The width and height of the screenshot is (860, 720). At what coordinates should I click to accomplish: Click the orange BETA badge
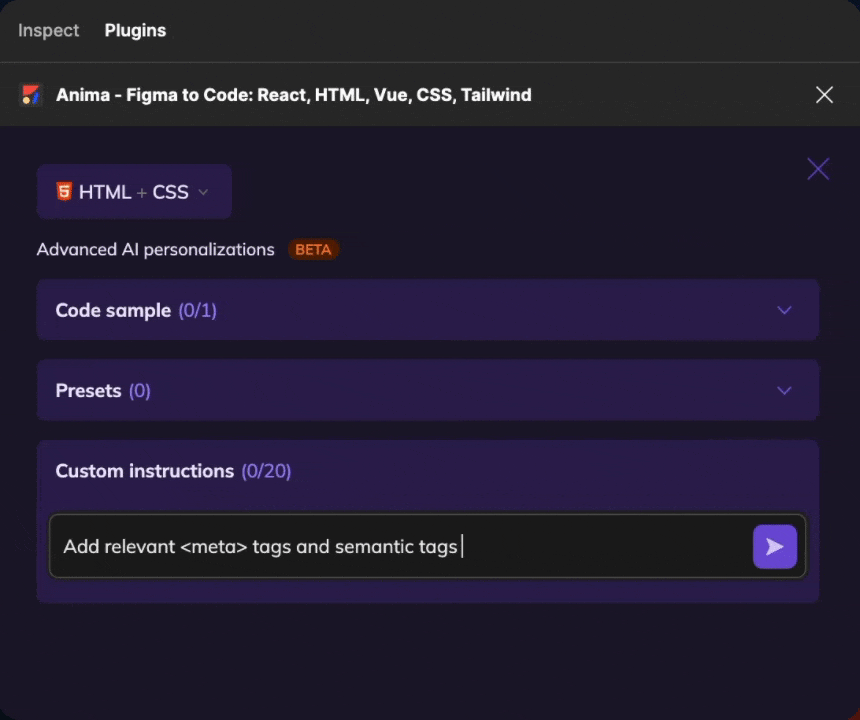click(313, 249)
